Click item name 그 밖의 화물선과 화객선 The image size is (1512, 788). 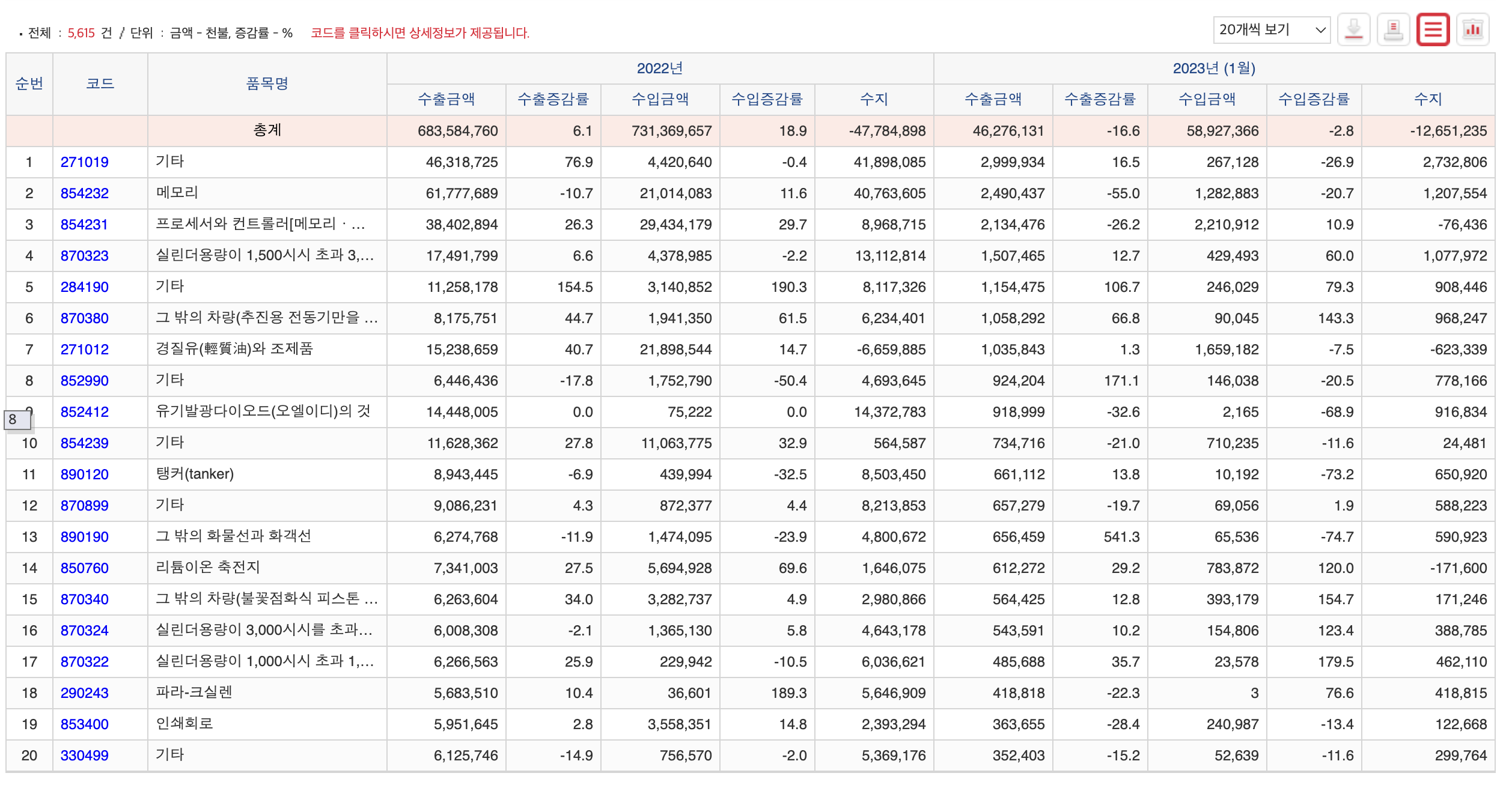click(x=233, y=536)
